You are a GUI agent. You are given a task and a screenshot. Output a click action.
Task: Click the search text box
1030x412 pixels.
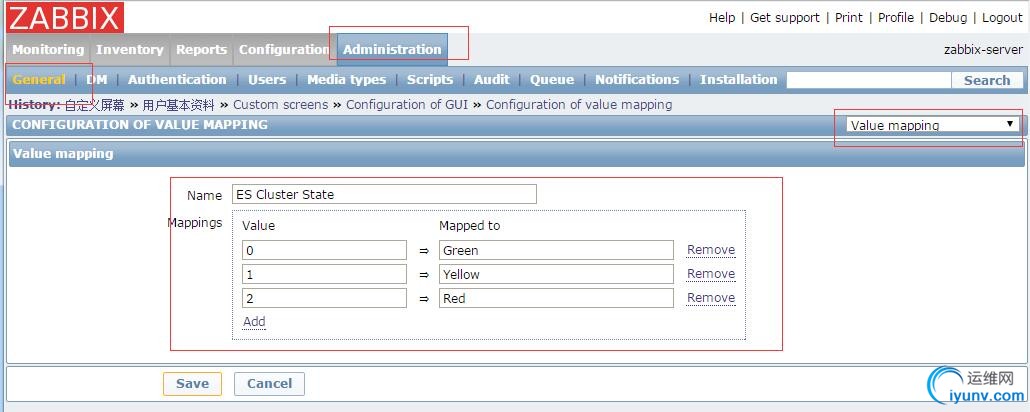868,80
